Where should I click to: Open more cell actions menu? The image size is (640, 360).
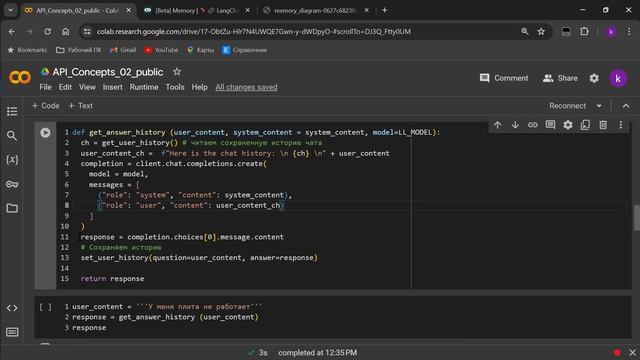[x=620, y=125]
